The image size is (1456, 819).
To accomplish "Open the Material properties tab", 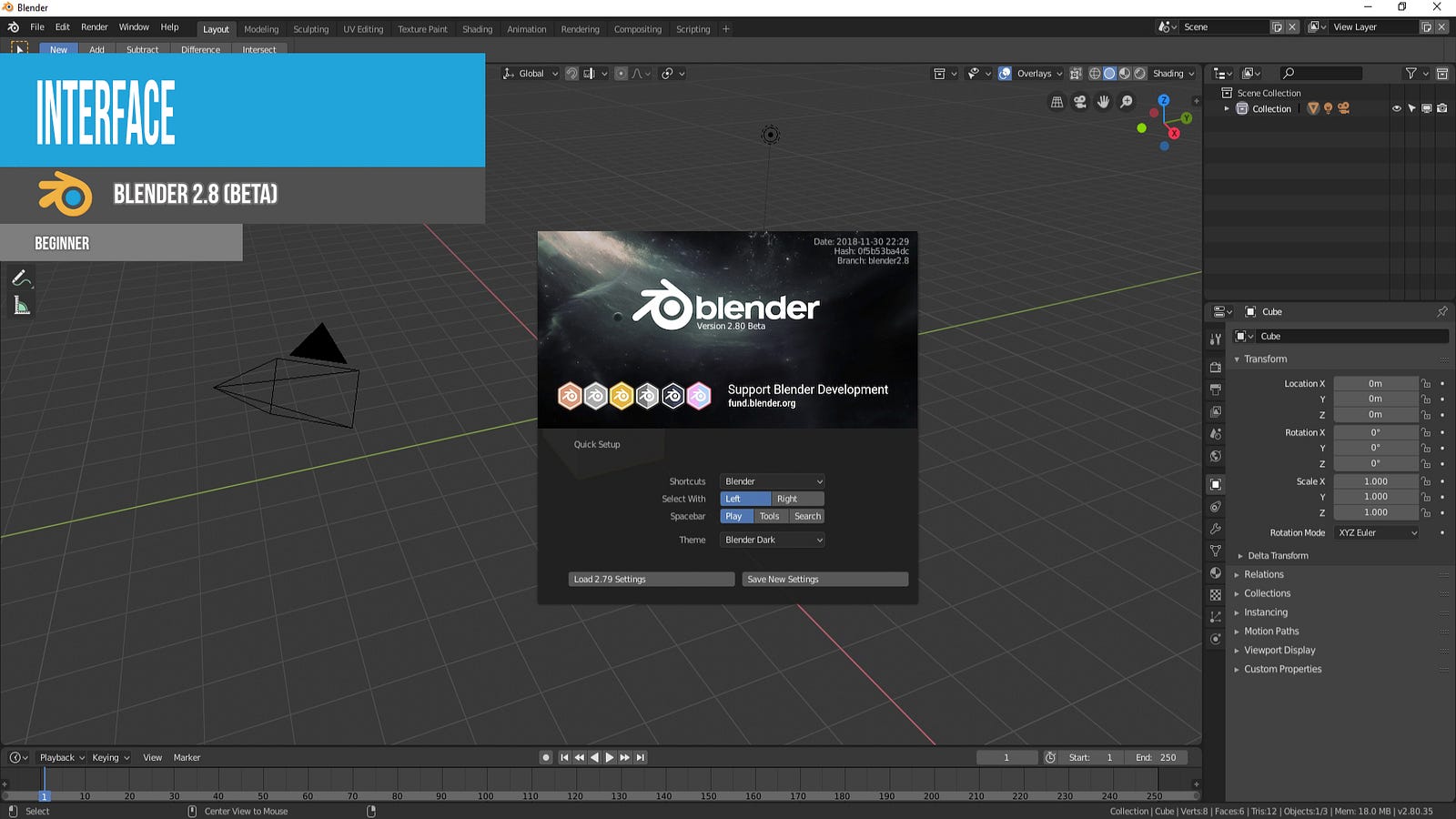I will click(x=1216, y=572).
